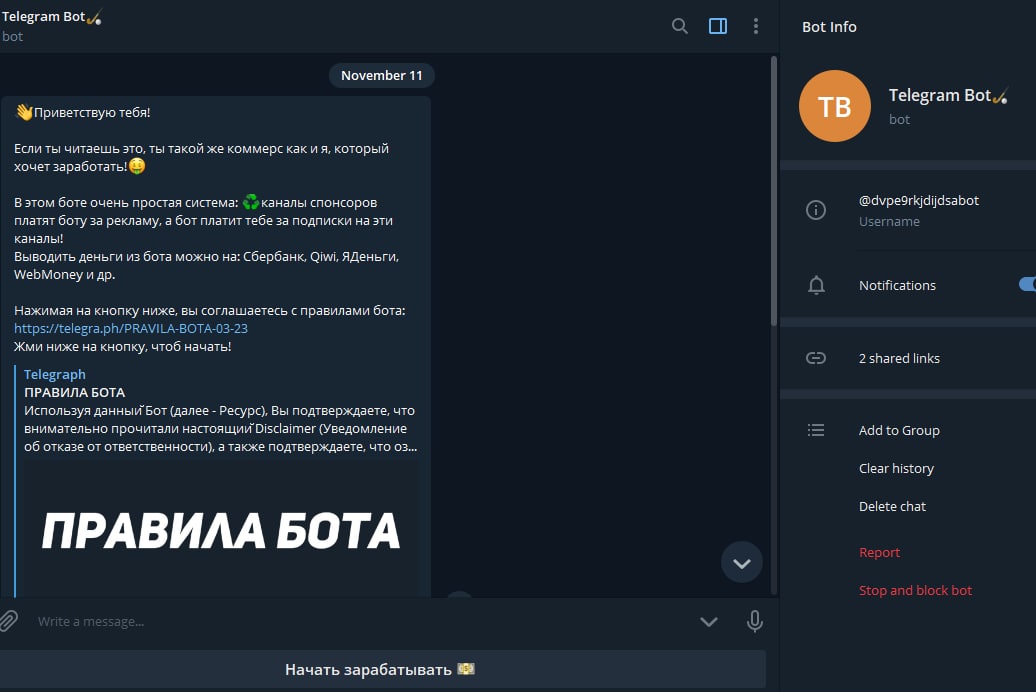Image resolution: width=1036 pixels, height=692 pixels.
Task: Choose Stop and block bot
Action: (x=915, y=590)
